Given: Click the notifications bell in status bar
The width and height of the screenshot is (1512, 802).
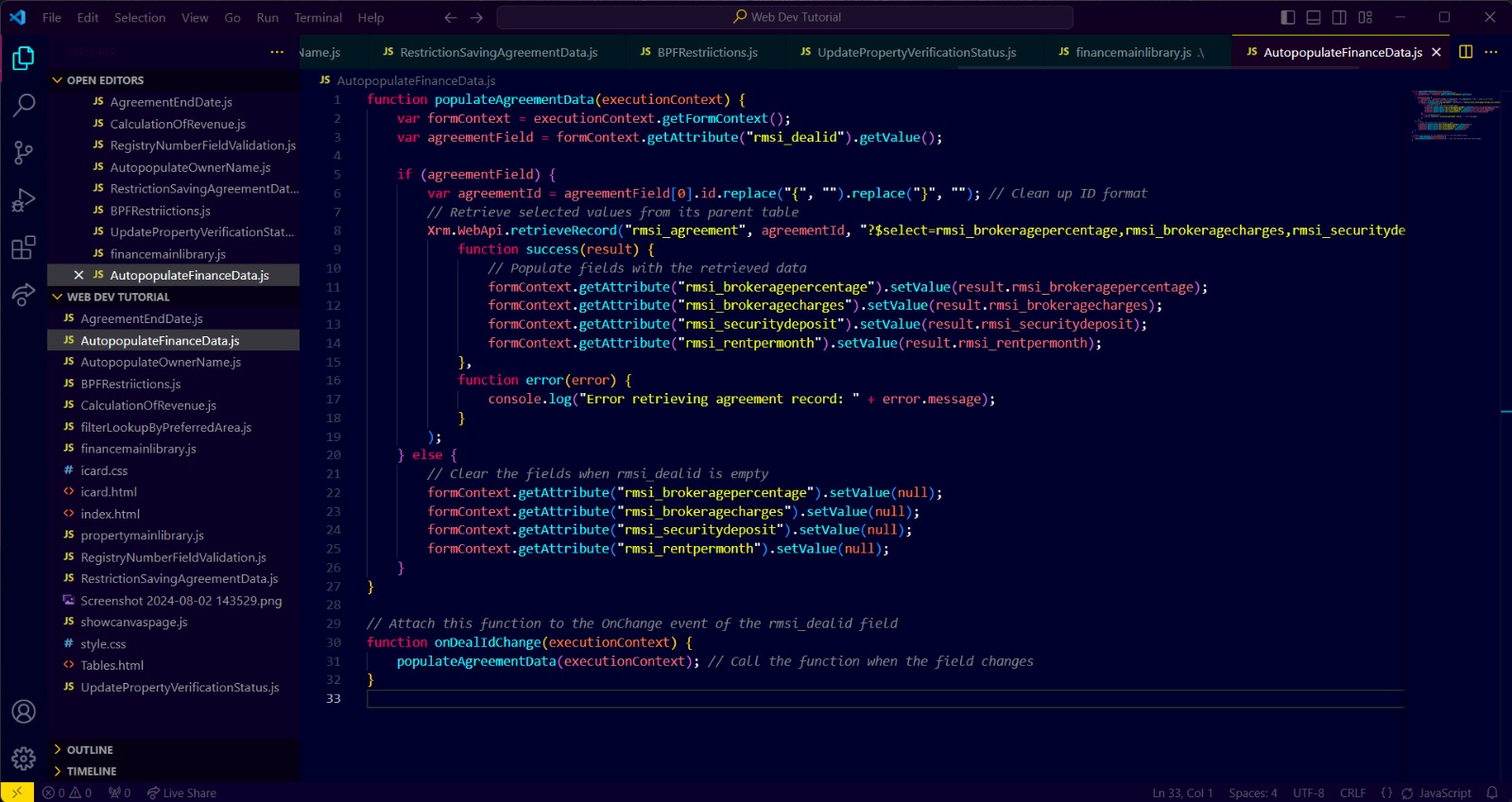Looking at the screenshot, I should pyautogui.click(x=1492, y=793).
